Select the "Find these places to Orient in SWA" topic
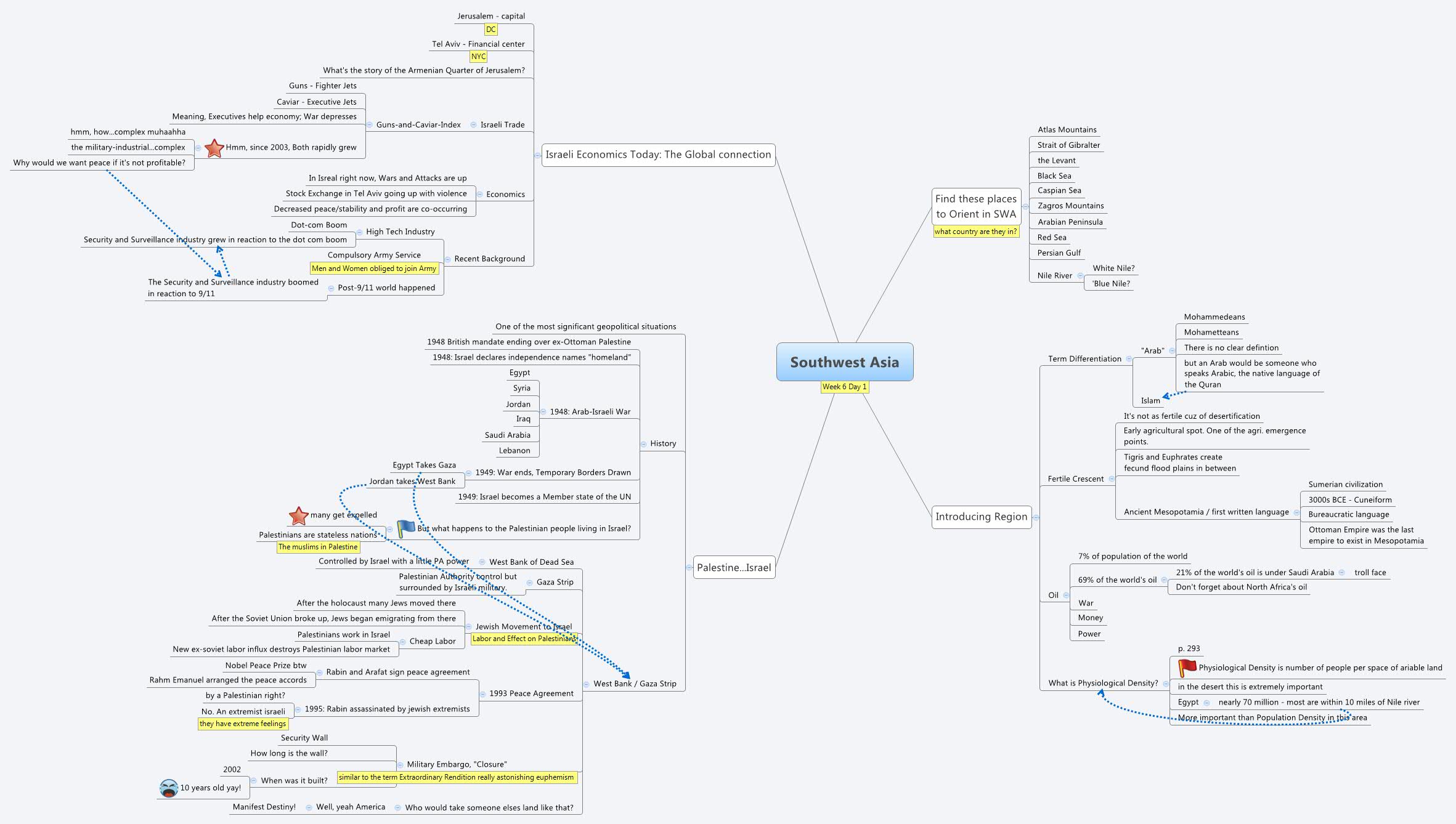1456x824 pixels. [x=977, y=206]
